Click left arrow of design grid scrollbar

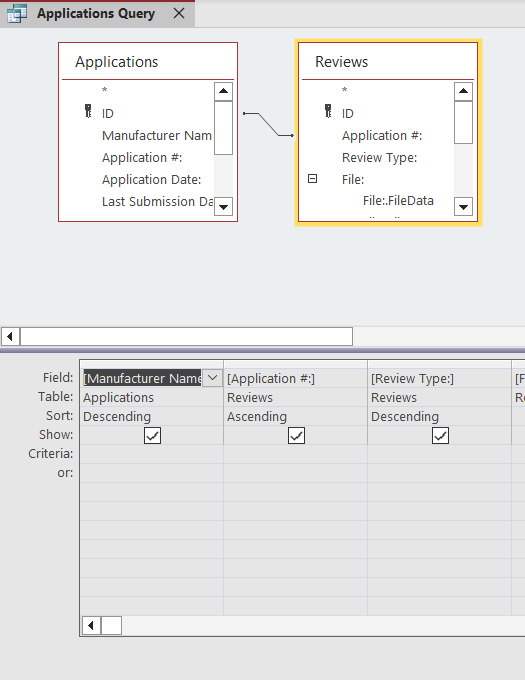[91, 625]
